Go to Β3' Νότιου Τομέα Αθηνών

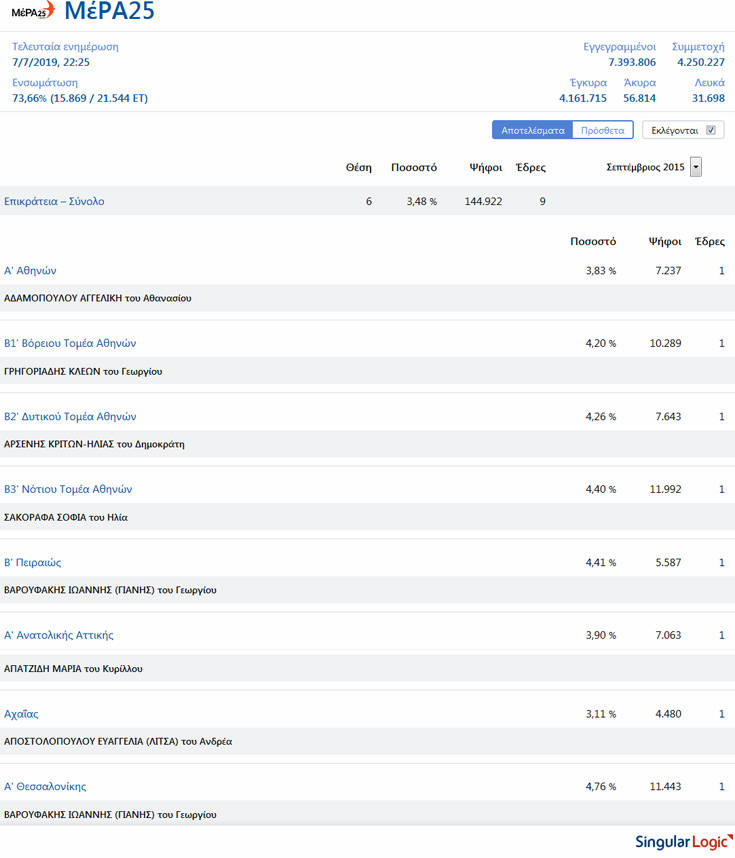pyautogui.click(x=68, y=489)
